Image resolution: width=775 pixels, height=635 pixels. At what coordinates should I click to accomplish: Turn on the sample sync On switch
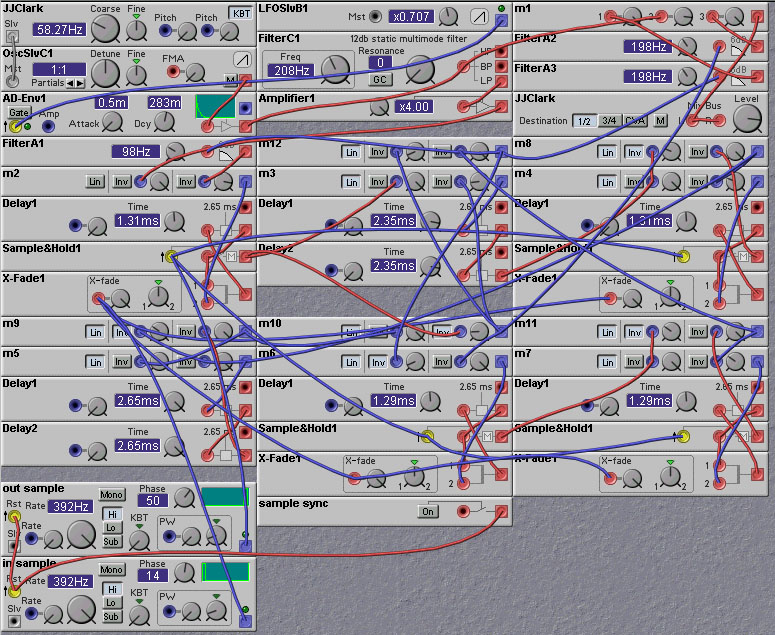click(x=428, y=511)
